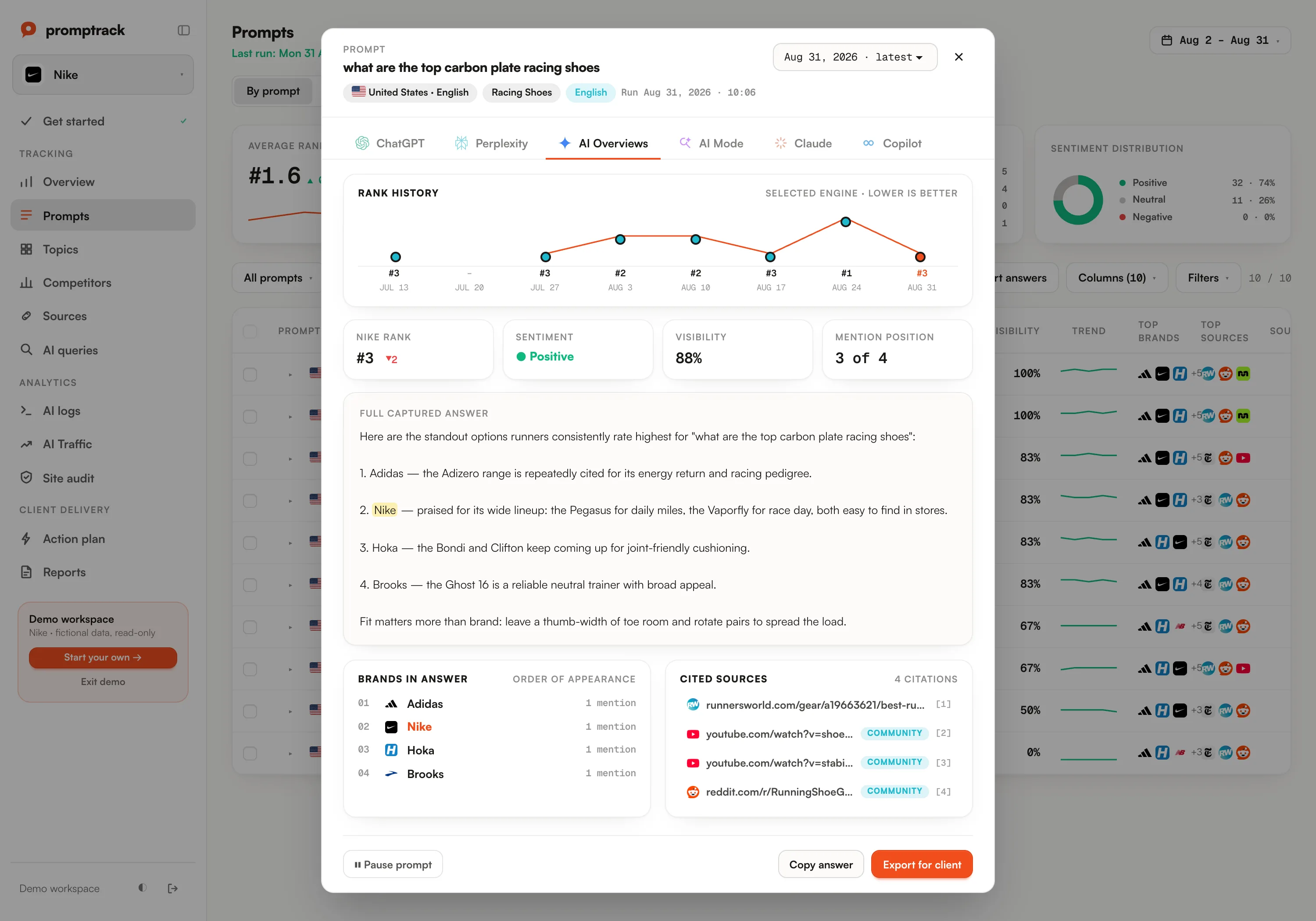
Task: Click the Prompts list icon in sidebar
Action: point(26,215)
